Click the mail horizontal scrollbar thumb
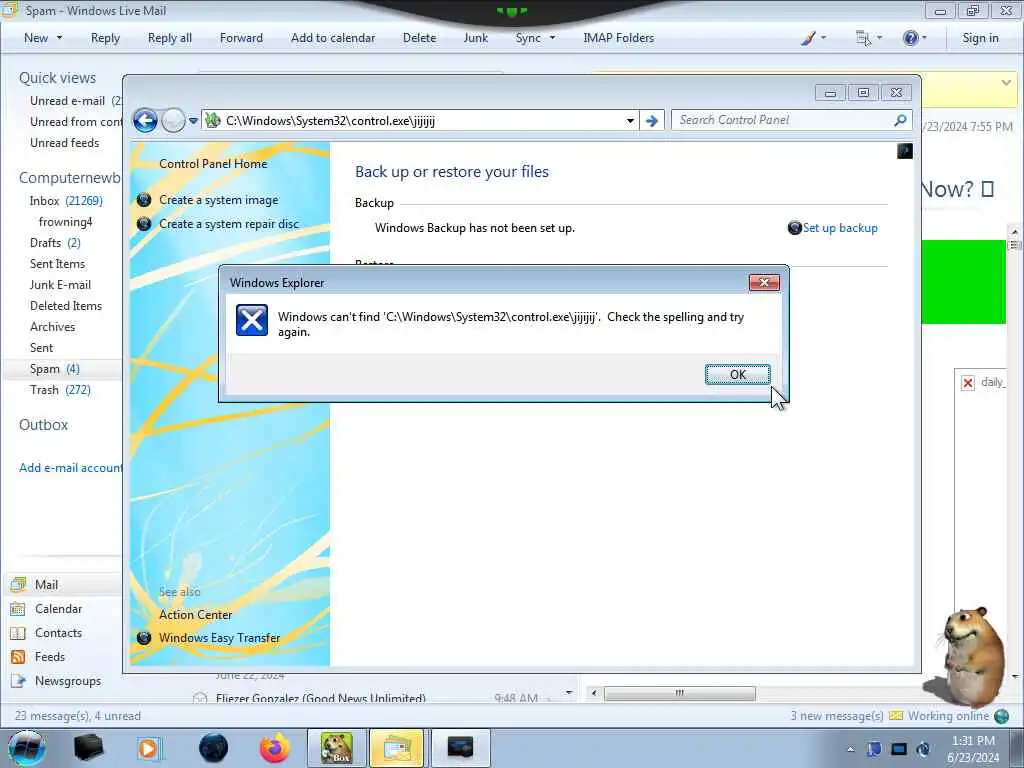Image resolution: width=1024 pixels, height=768 pixels. (x=679, y=693)
